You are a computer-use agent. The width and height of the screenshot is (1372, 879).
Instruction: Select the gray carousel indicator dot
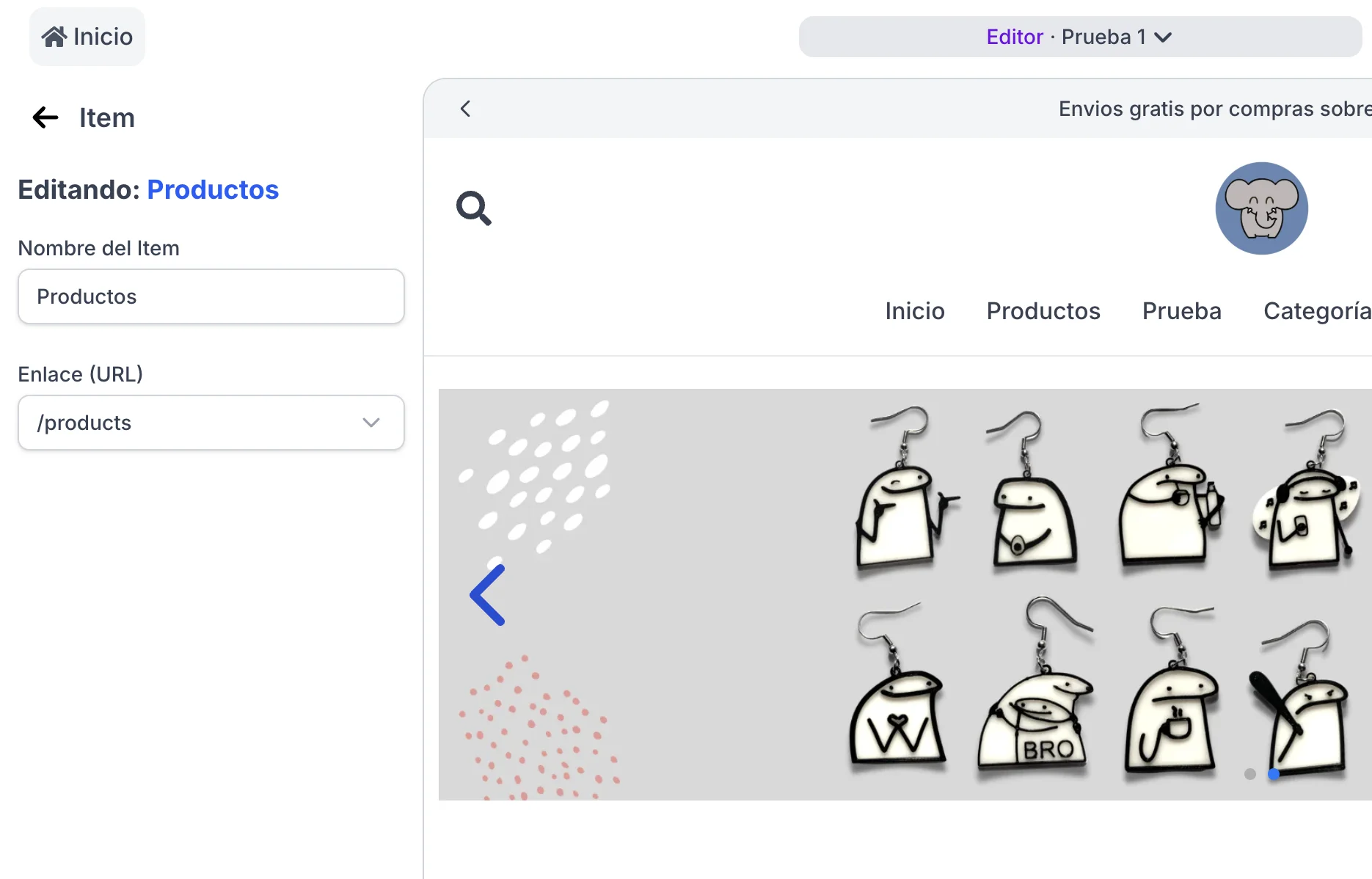1250,774
